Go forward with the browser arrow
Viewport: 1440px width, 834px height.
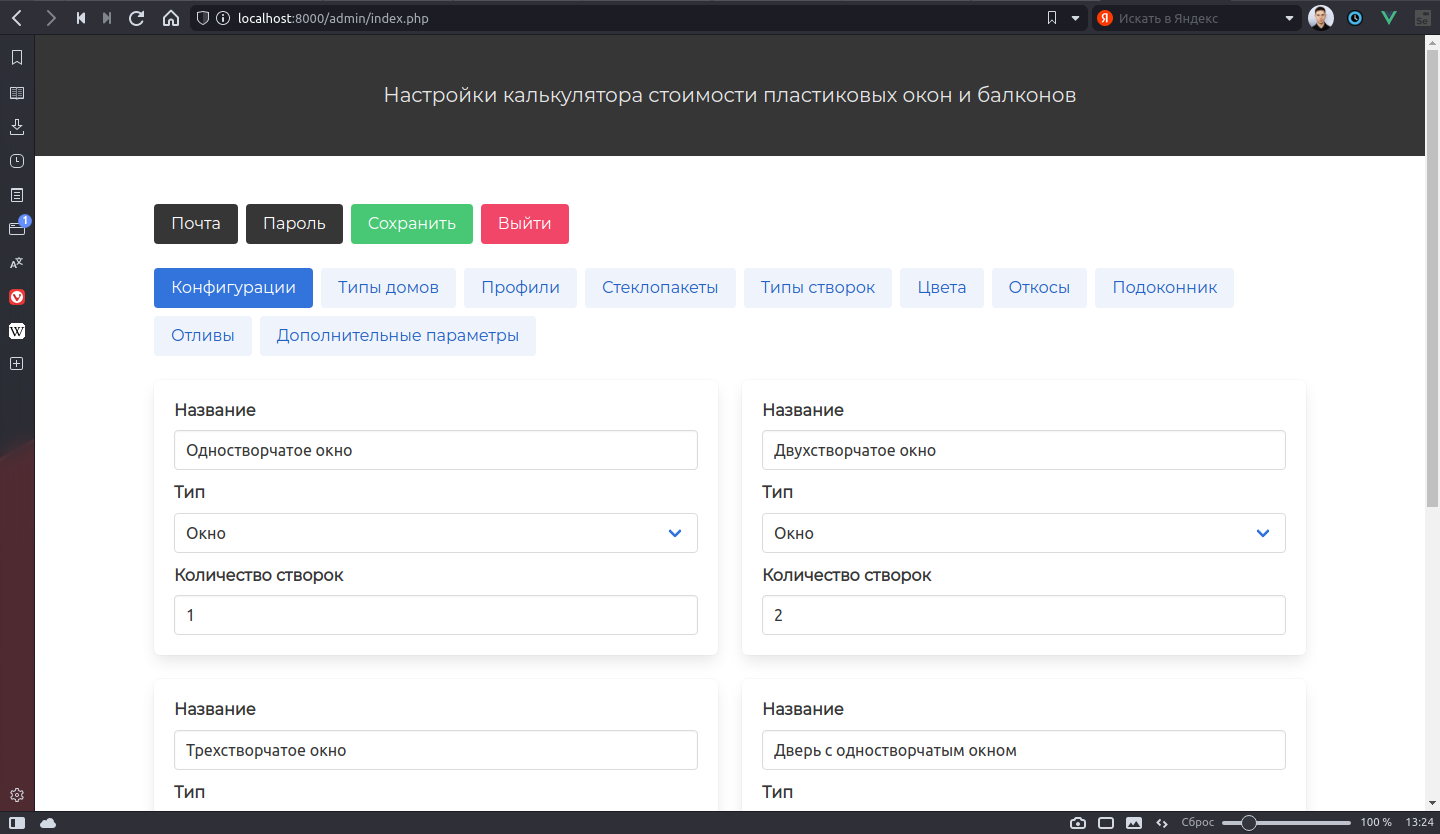click(x=50, y=18)
